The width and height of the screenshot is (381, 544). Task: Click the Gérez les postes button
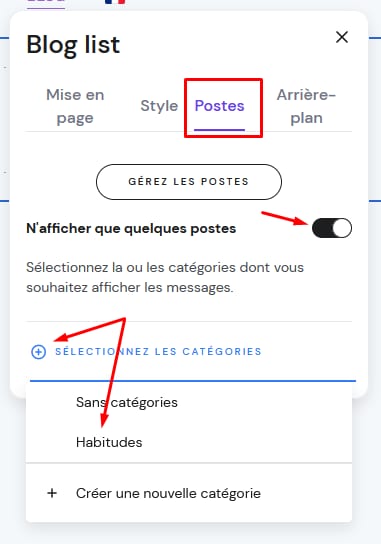[189, 182]
